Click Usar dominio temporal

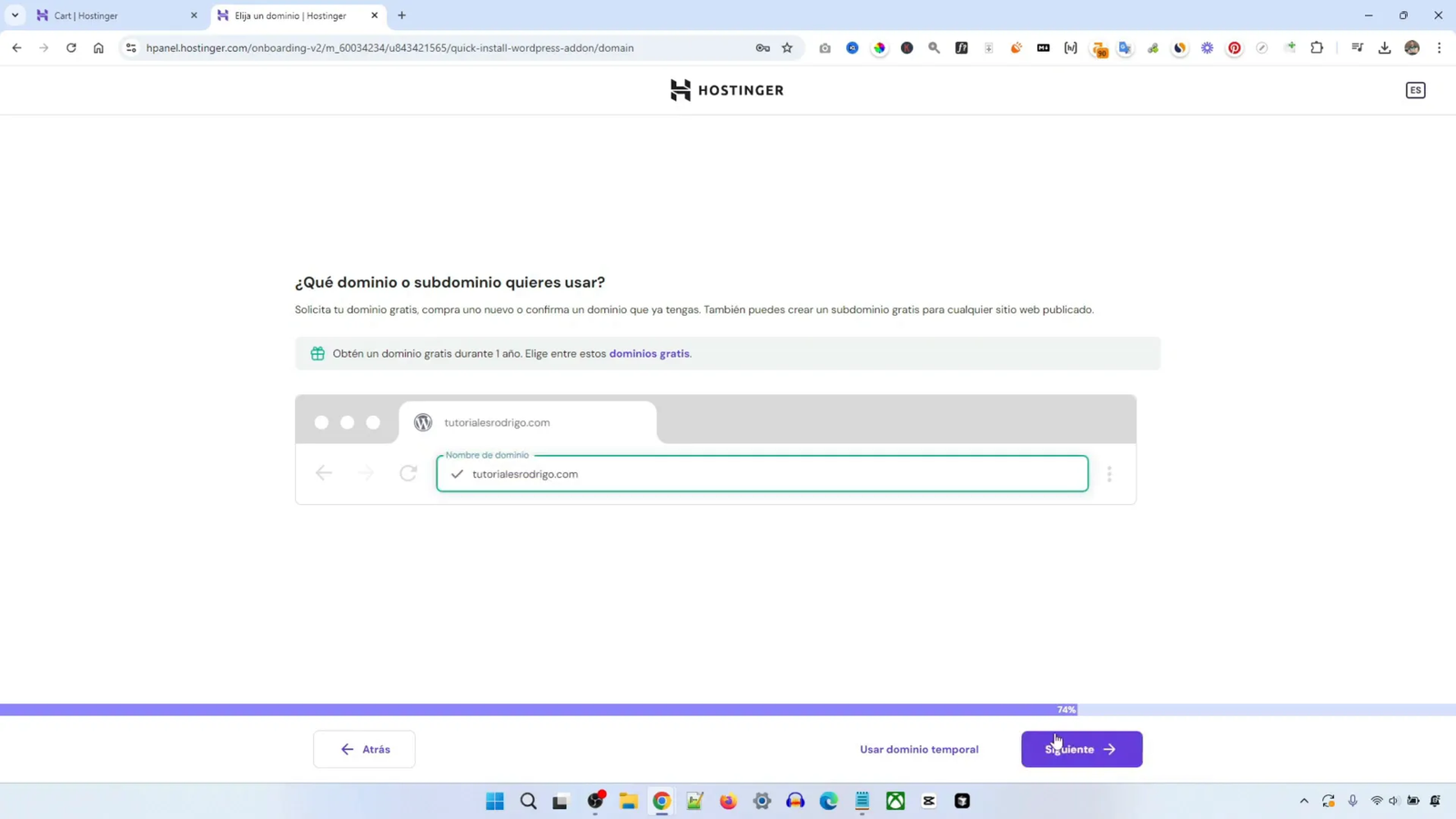click(919, 748)
